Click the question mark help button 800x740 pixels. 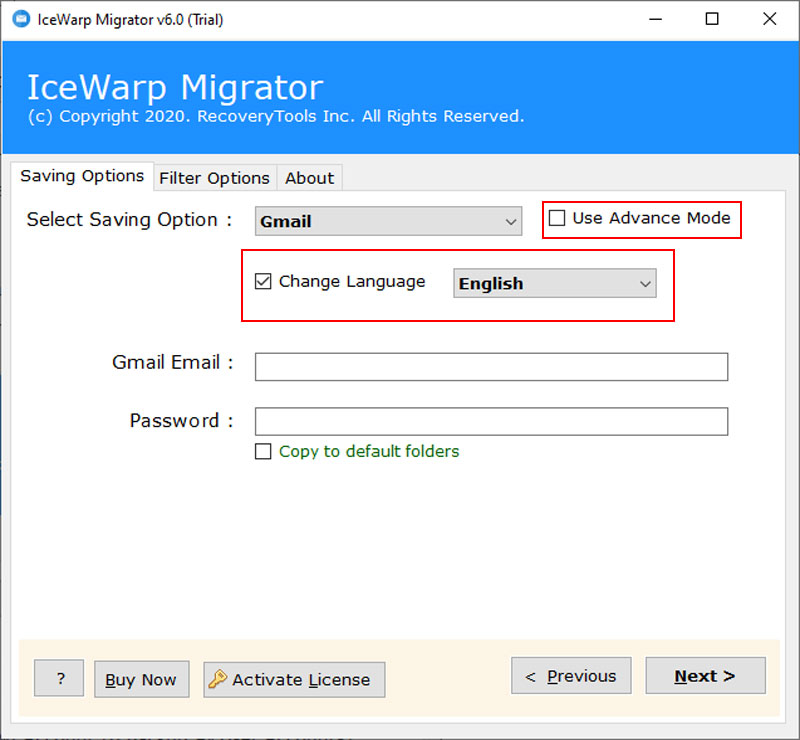(x=59, y=678)
